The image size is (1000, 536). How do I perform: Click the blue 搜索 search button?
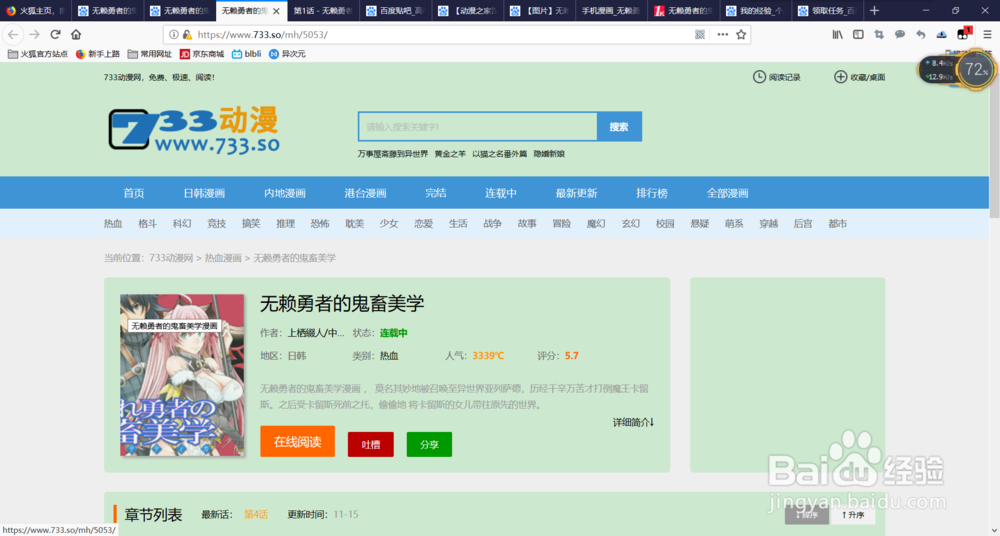coord(619,127)
